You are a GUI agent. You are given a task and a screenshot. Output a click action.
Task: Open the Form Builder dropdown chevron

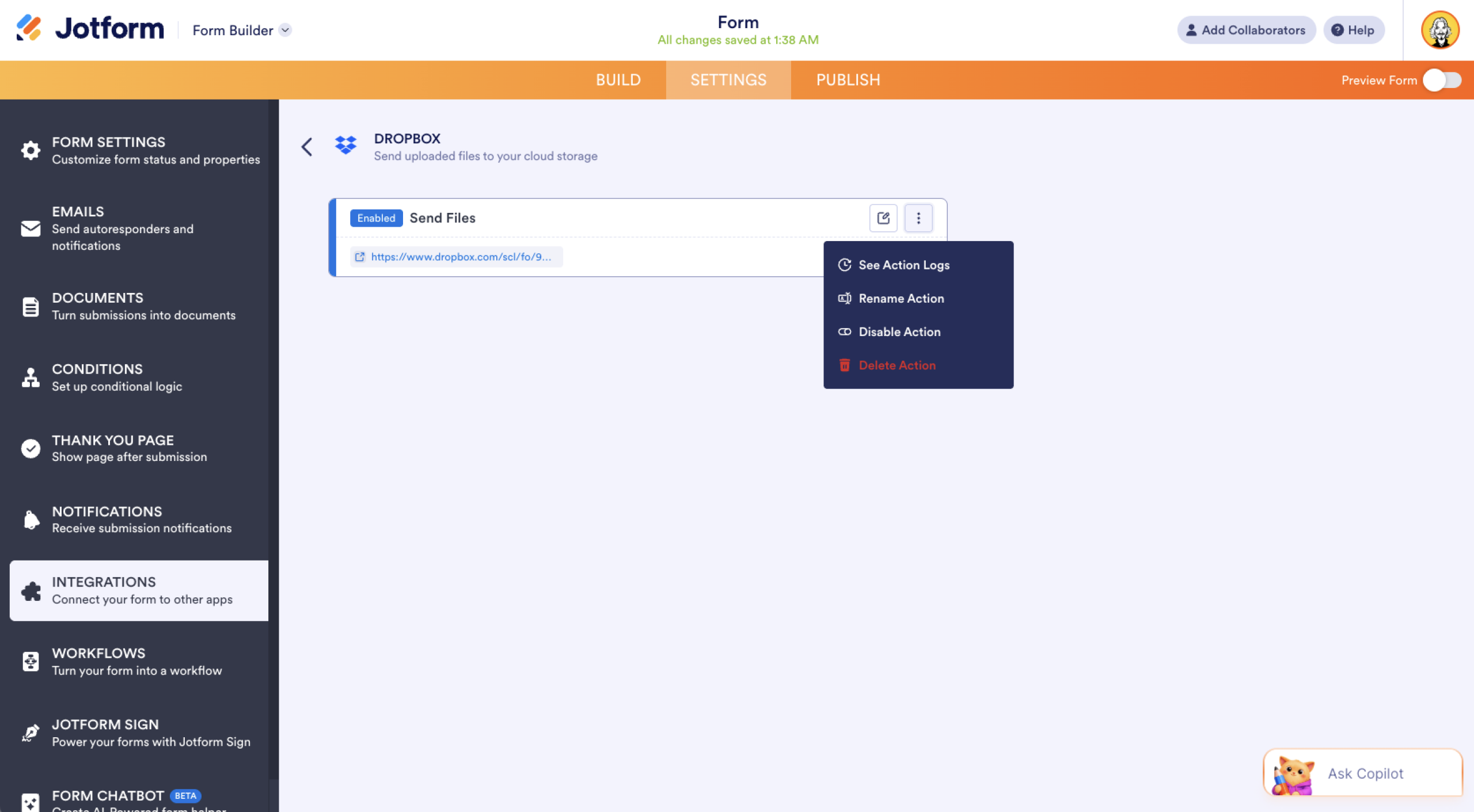tap(284, 30)
